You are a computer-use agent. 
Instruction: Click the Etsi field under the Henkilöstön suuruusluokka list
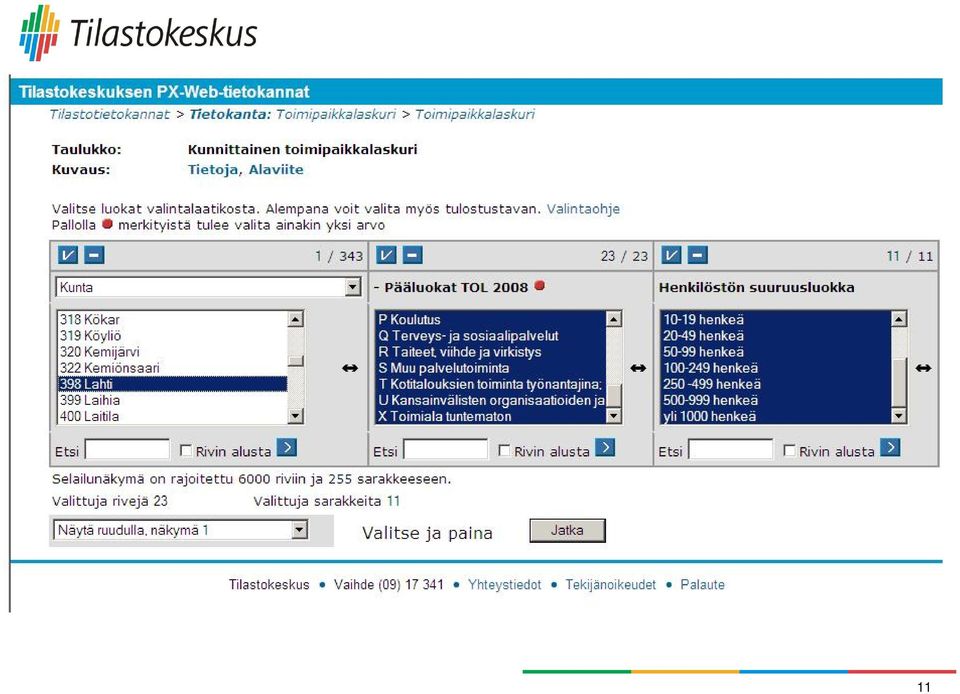pyautogui.click(x=730, y=450)
